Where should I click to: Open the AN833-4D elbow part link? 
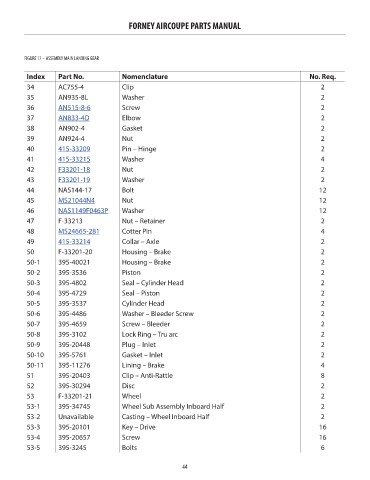click(74, 118)
